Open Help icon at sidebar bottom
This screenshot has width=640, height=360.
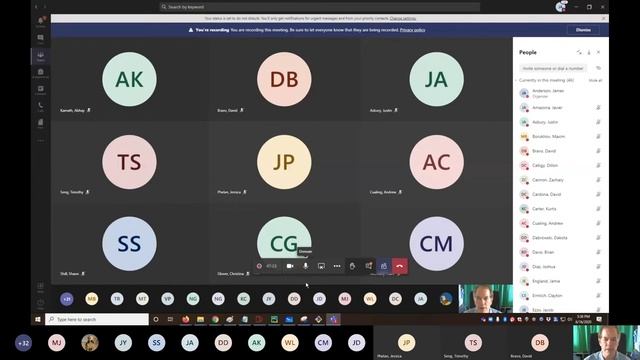40,304
